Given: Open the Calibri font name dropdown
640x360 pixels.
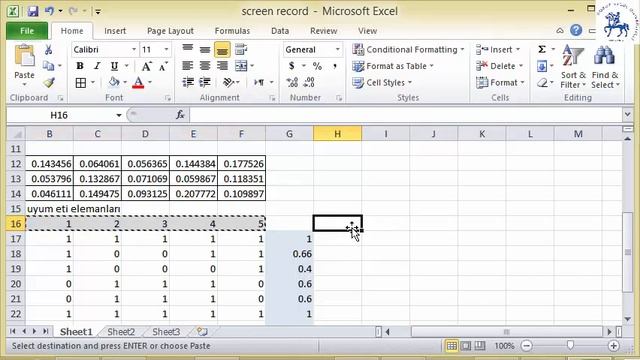Looking at the screenshot, I should tap(134, 50).
